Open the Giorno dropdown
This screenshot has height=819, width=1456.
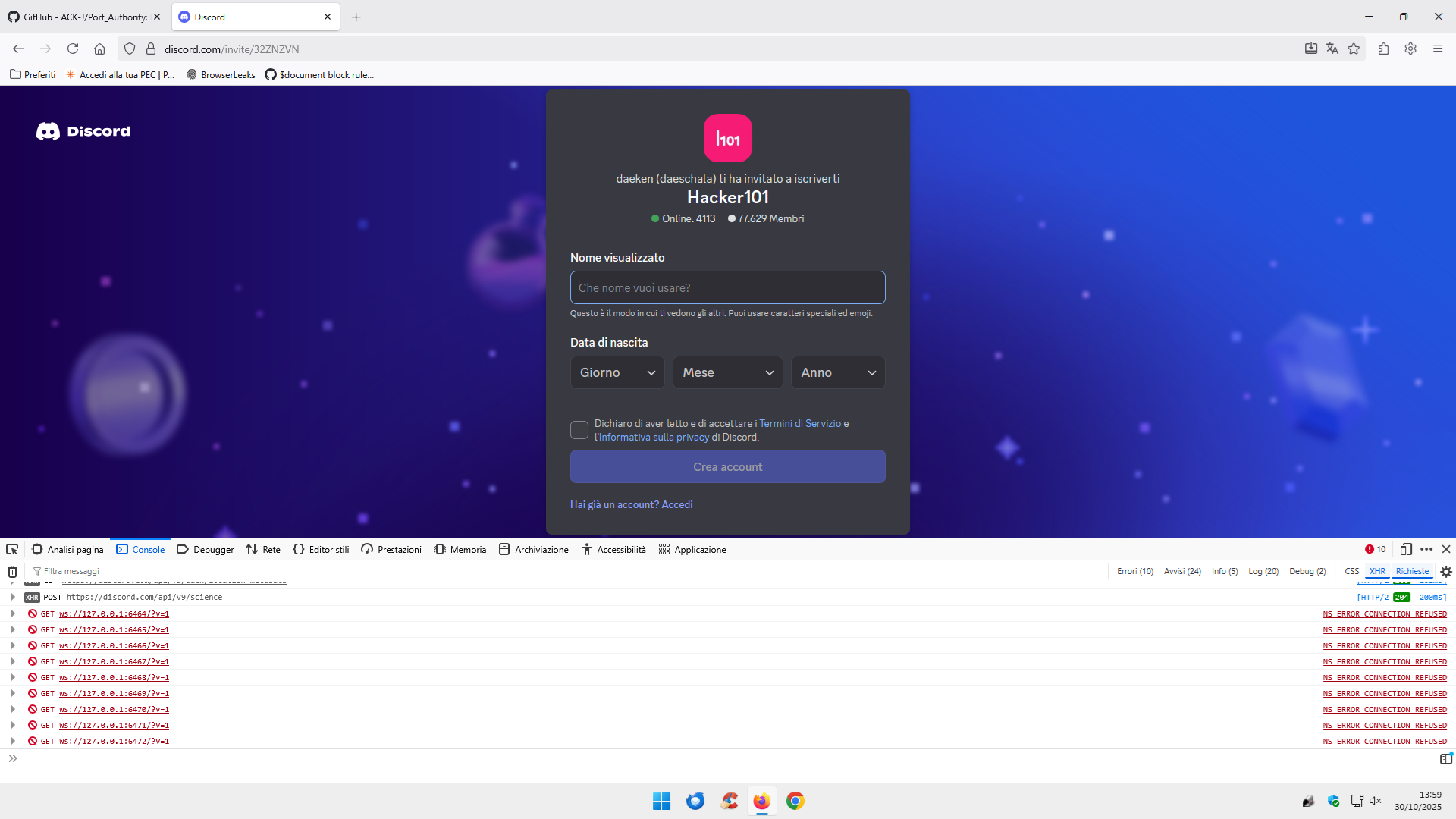pyautogui.click(x=617, y=372)
